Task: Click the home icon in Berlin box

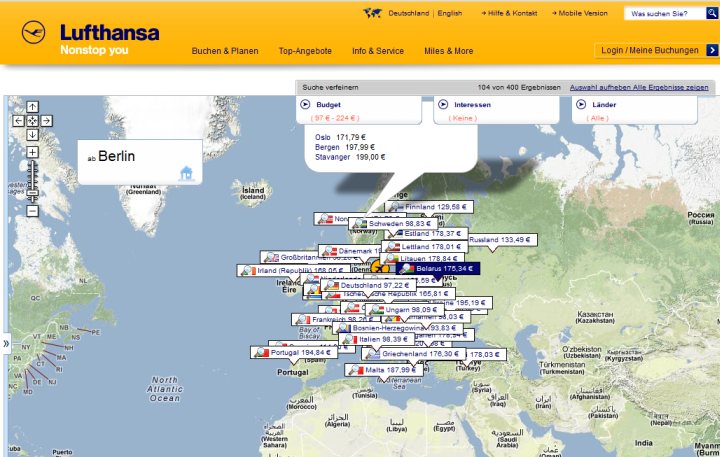Action: tap(186, 174)
